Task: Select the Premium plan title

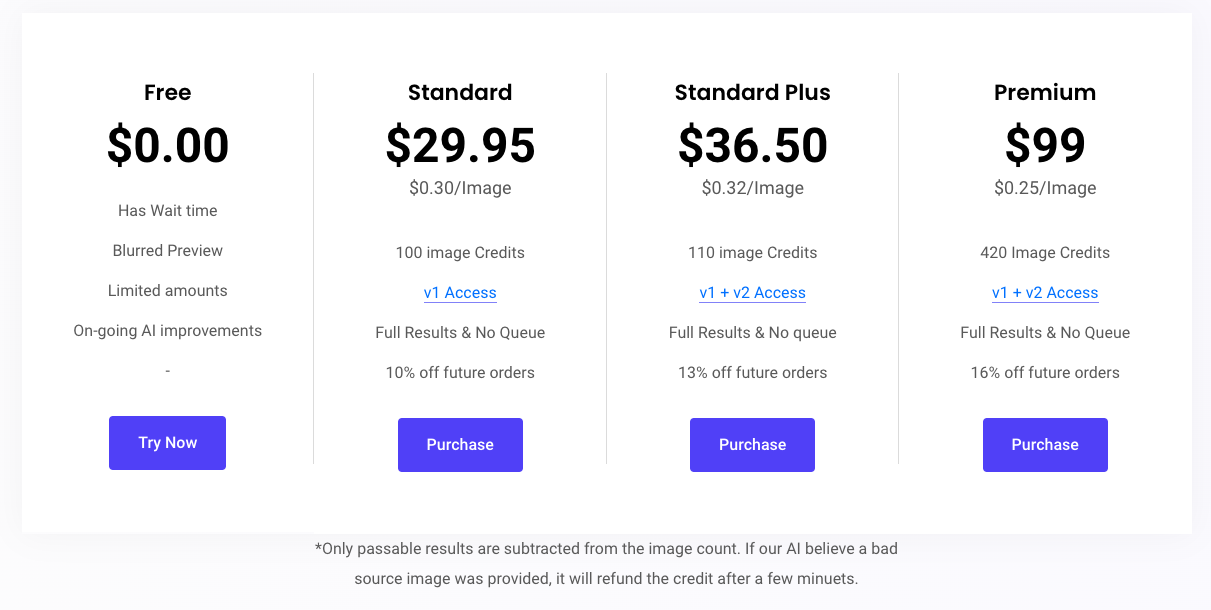Action: tap(1045, 92)
